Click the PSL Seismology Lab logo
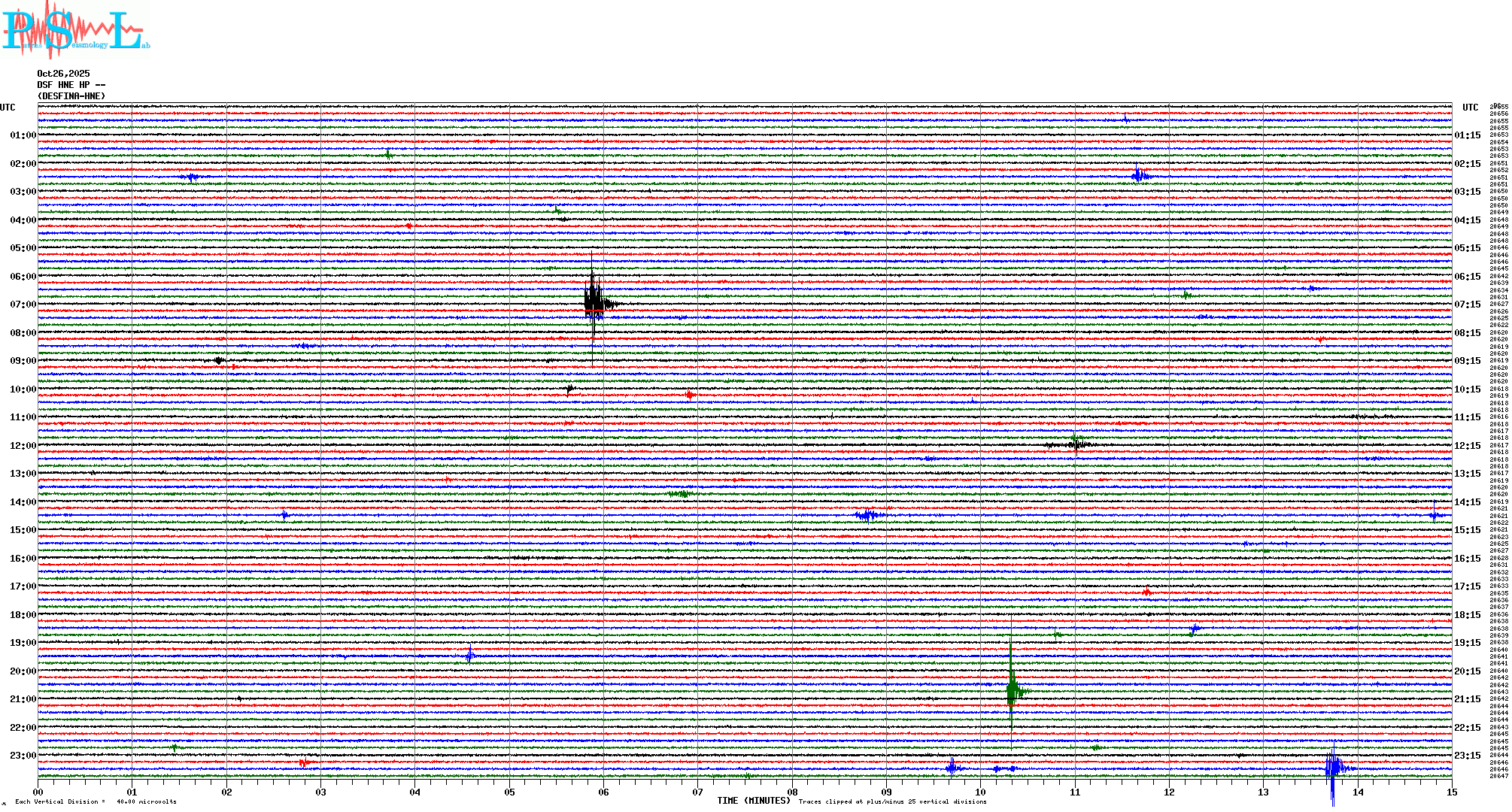The height and width of the screenshot is (812, 1512). [x=75, y=30]
